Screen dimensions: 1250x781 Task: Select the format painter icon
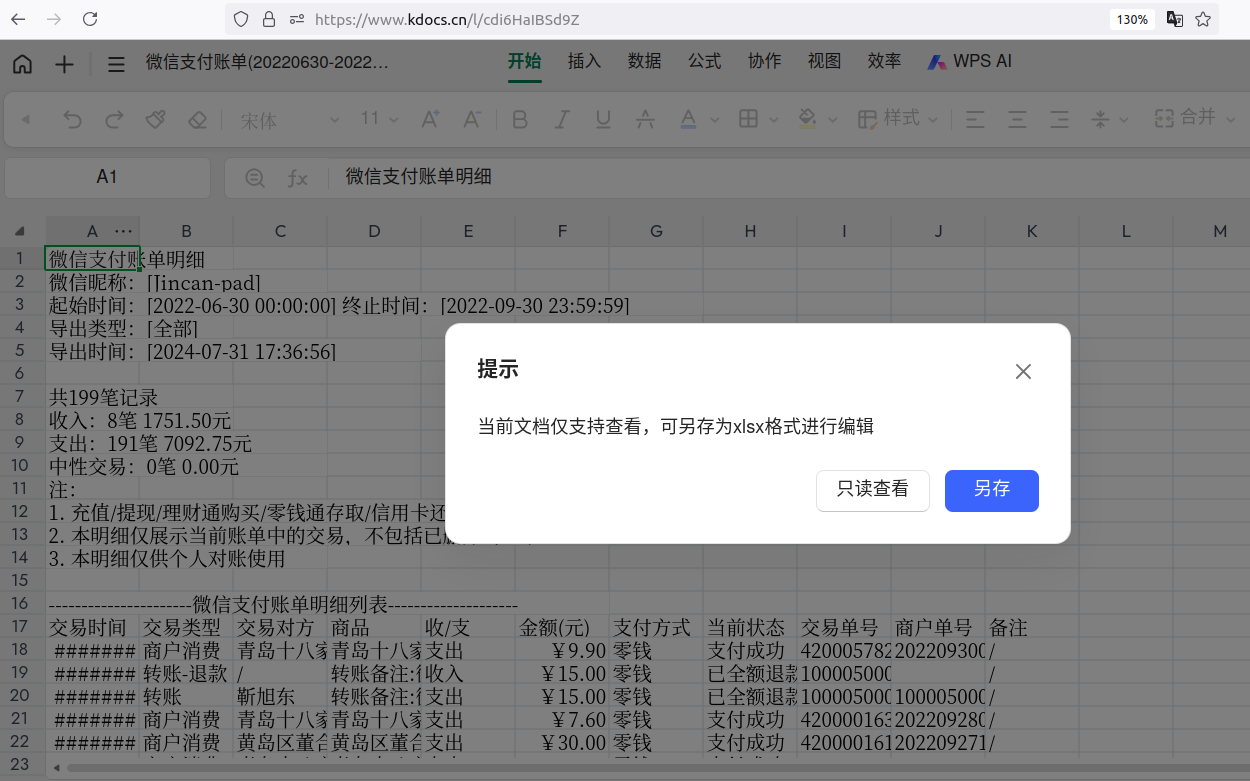155,119
